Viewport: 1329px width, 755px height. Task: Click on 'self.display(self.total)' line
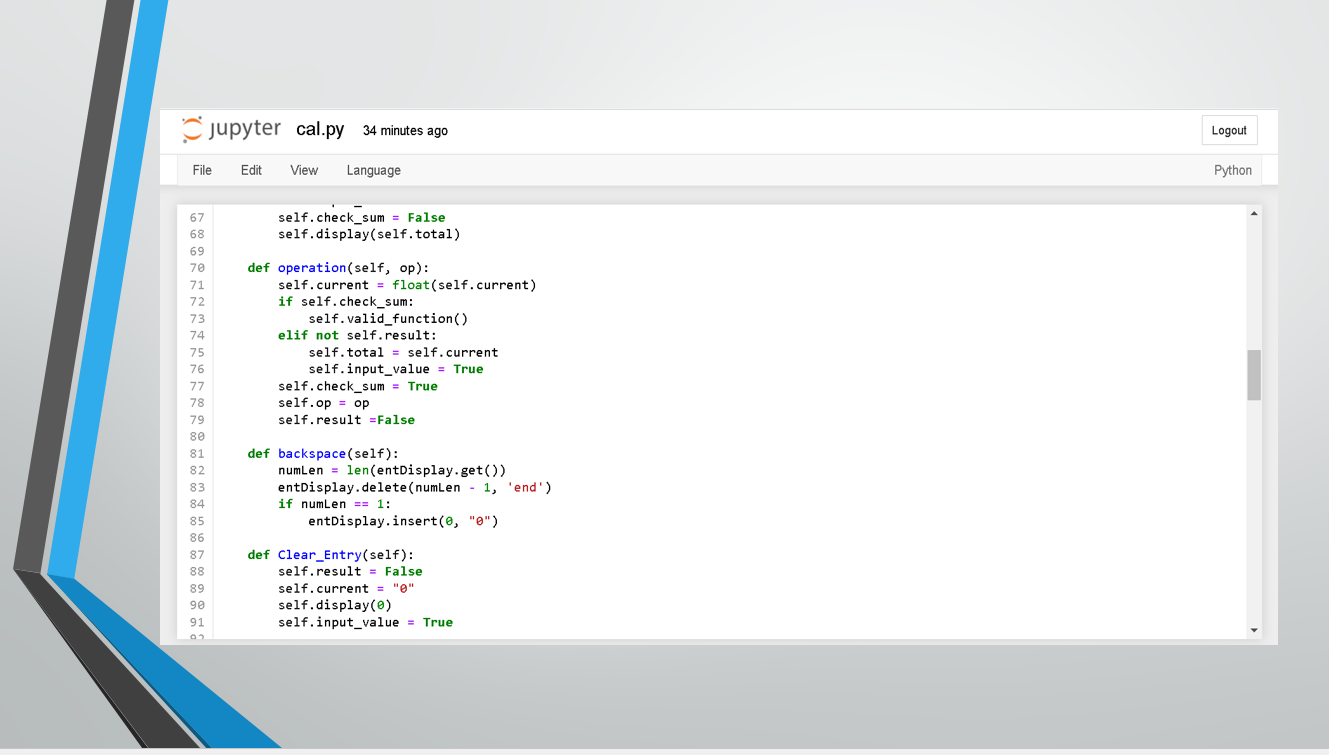(369, 234)
